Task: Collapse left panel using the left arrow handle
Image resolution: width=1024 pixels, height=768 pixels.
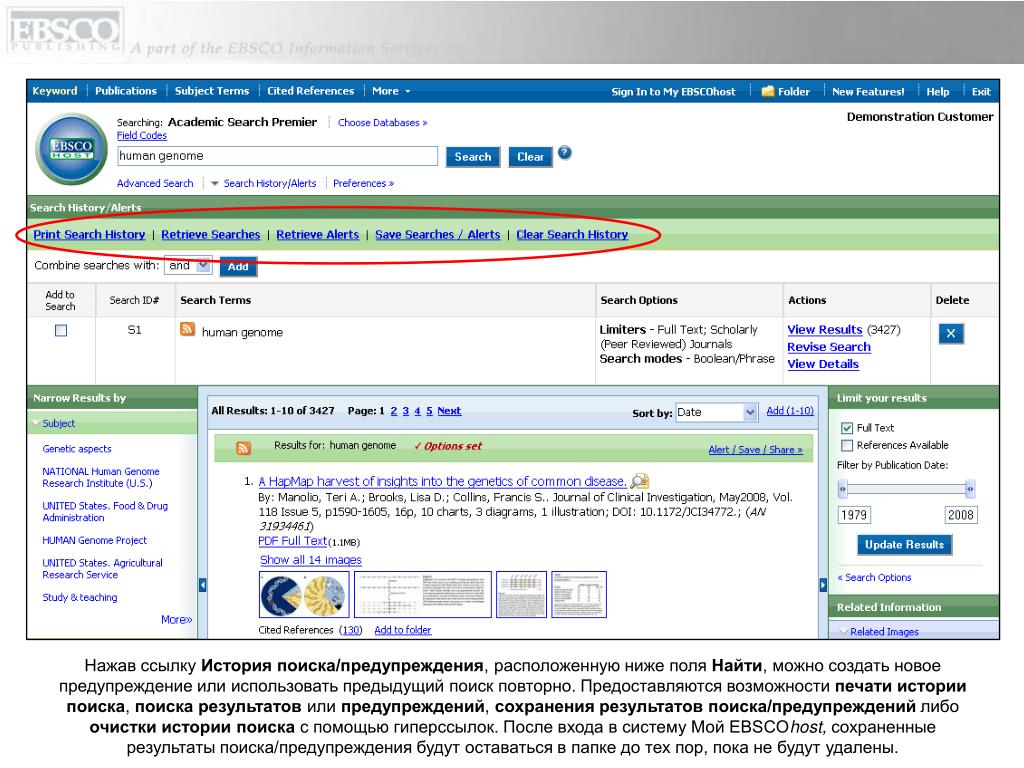Action: (202, 585)
